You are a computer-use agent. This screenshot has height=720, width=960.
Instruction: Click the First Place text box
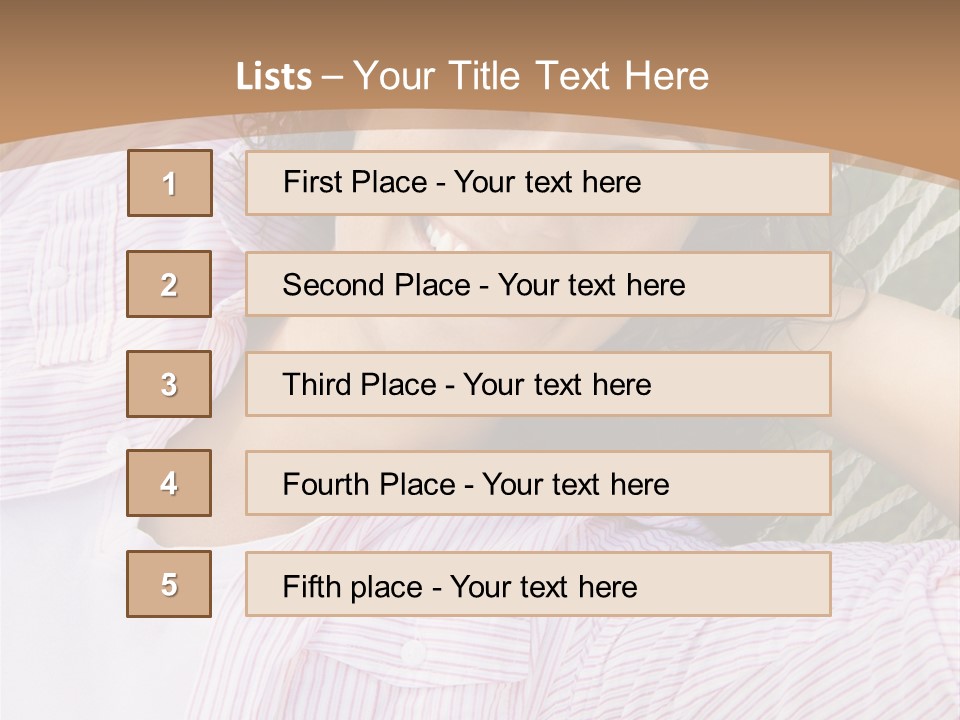point(538,183)
